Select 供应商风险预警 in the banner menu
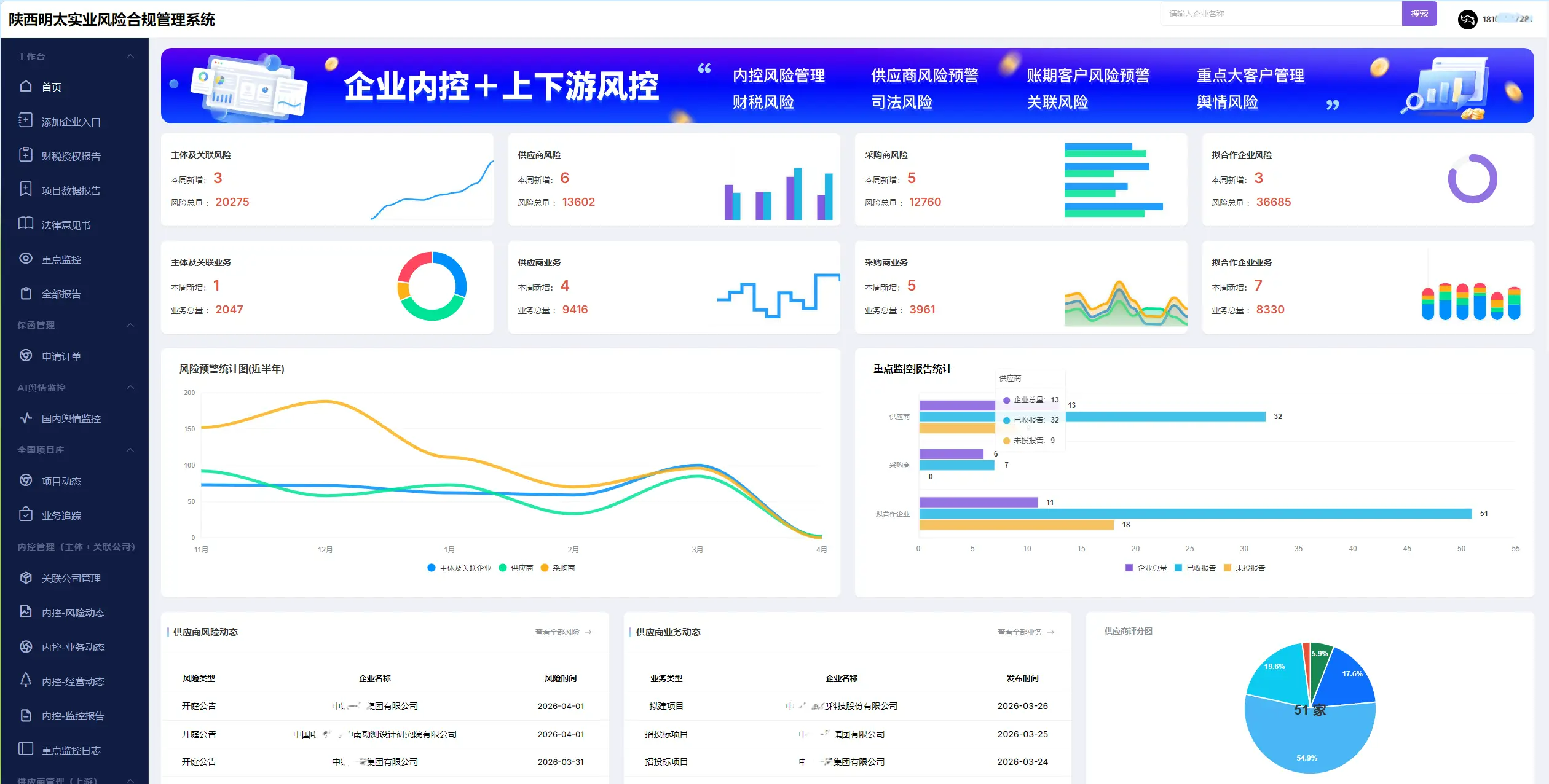1549x784 pixels. pyautogui.click(x=924, y=75)
